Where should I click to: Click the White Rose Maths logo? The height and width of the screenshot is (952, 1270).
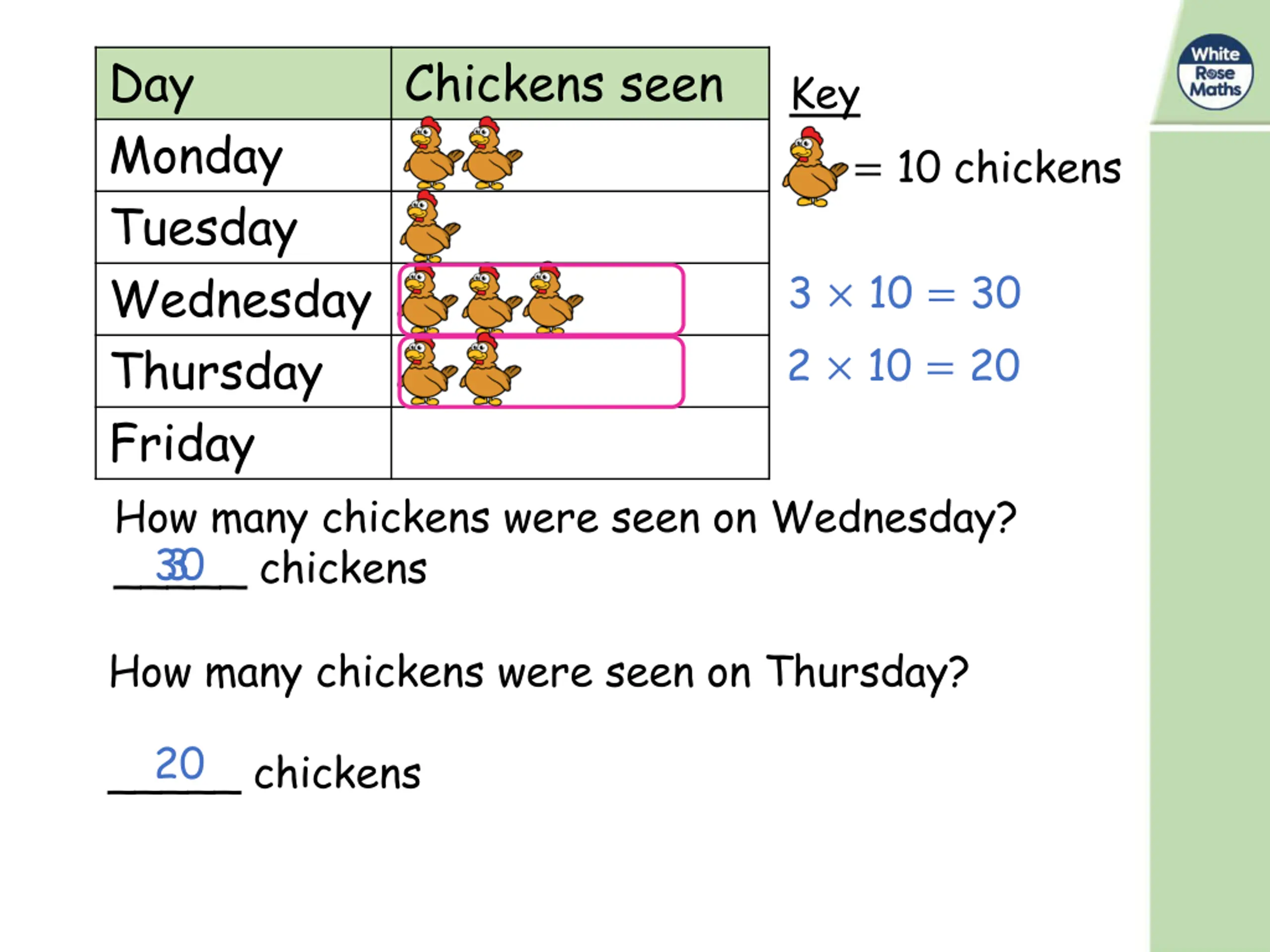[x=1215, y=72]
